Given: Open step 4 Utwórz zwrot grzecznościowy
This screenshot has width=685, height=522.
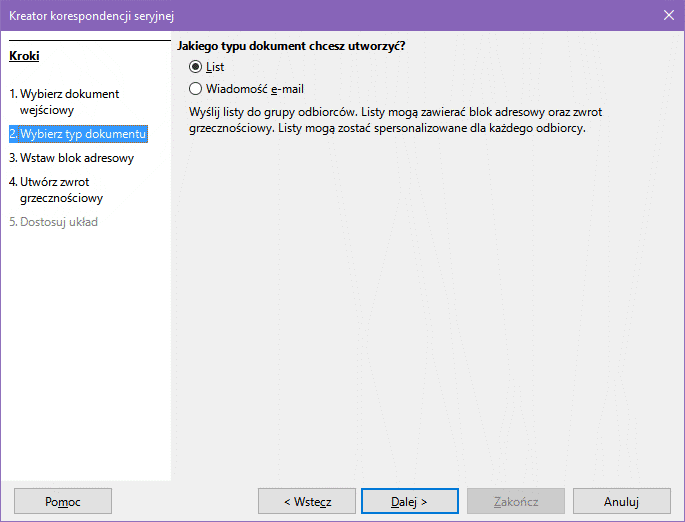Looking at the screenshot, I should click(61, 190).
